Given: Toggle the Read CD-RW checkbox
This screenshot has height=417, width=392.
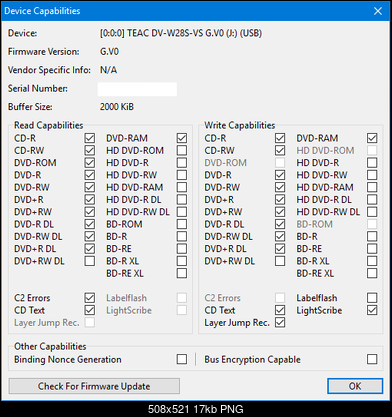Looking at the screenshot, I should [90, 150].
